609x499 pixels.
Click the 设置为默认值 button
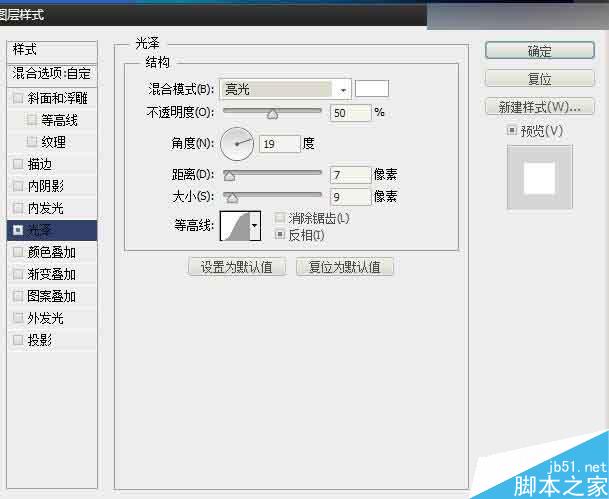[237, 267]
